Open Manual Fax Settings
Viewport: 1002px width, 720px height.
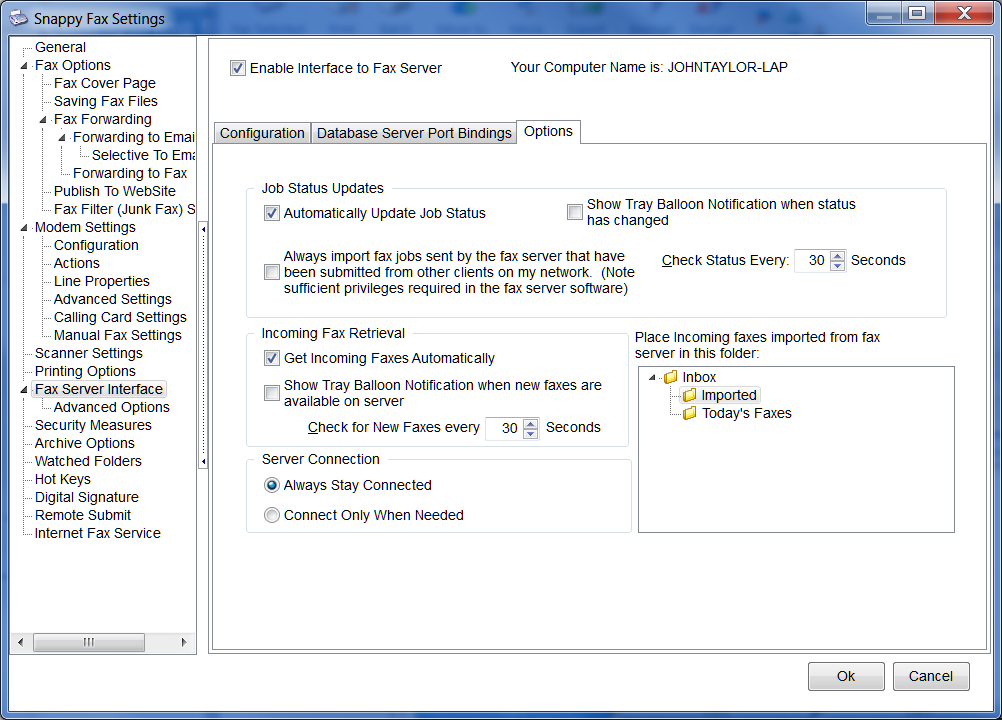(118, 335)
